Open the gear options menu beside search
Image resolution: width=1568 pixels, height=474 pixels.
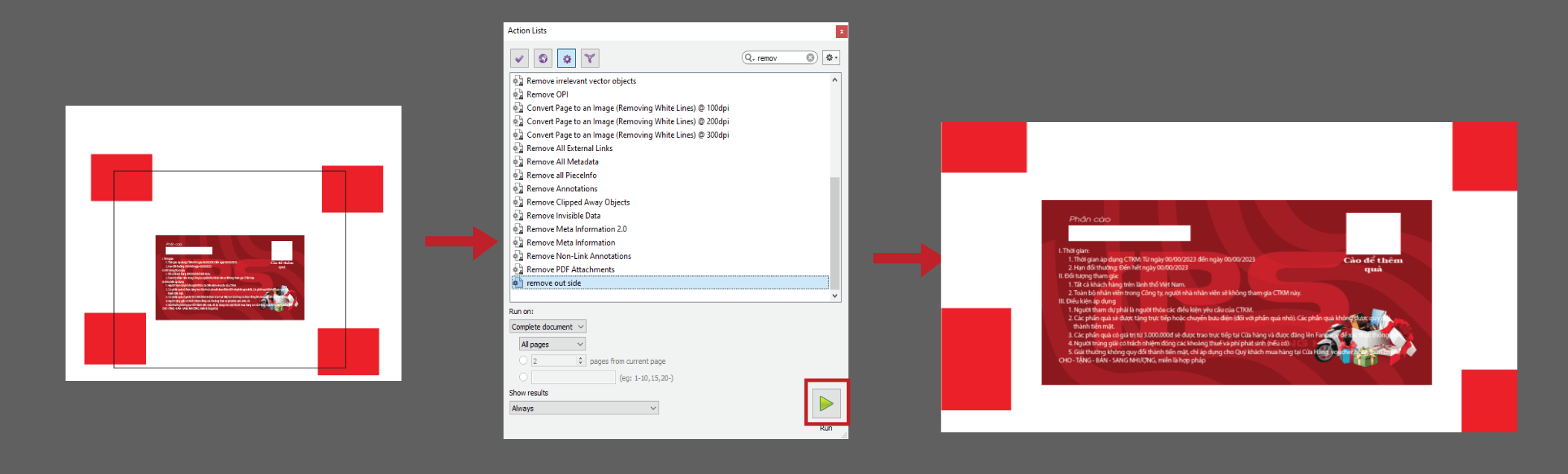click(831, 58)
